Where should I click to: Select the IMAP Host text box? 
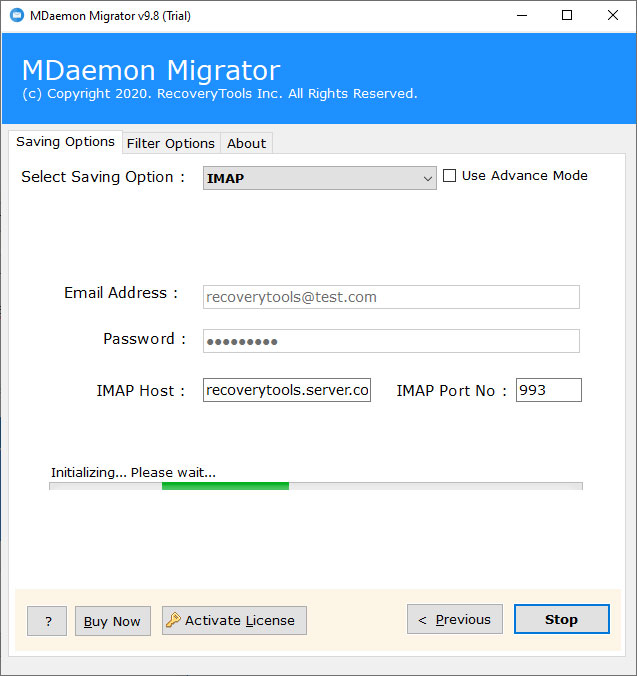click(287, 390)
